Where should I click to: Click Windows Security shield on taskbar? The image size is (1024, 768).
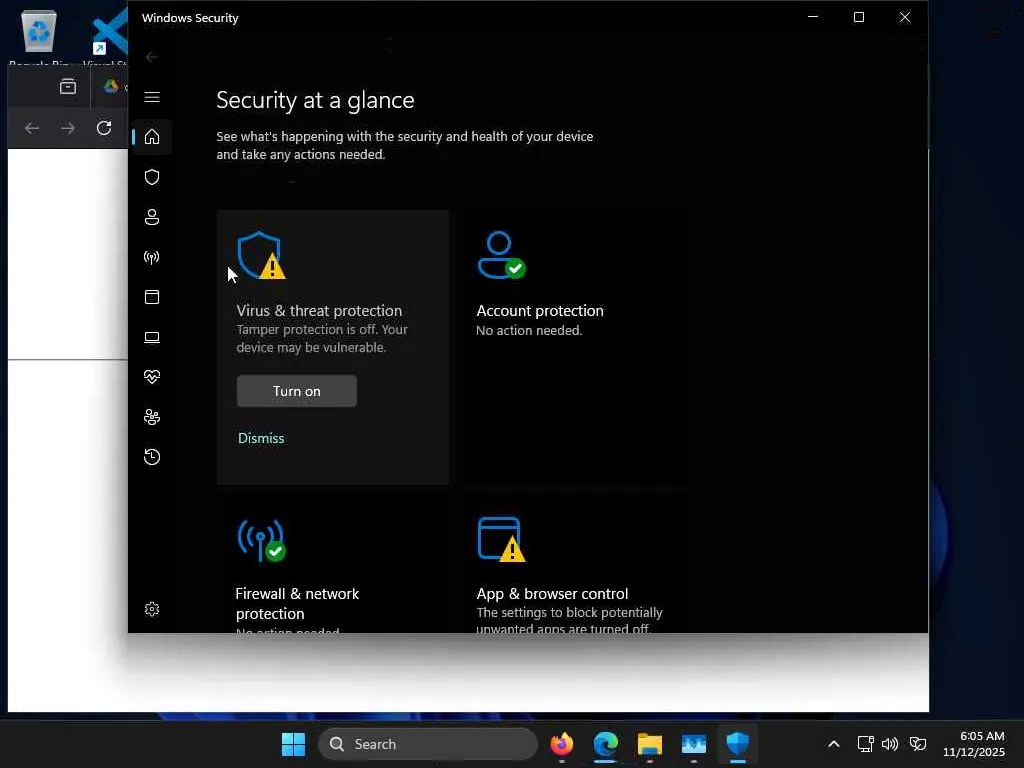(x=737, y=744)
